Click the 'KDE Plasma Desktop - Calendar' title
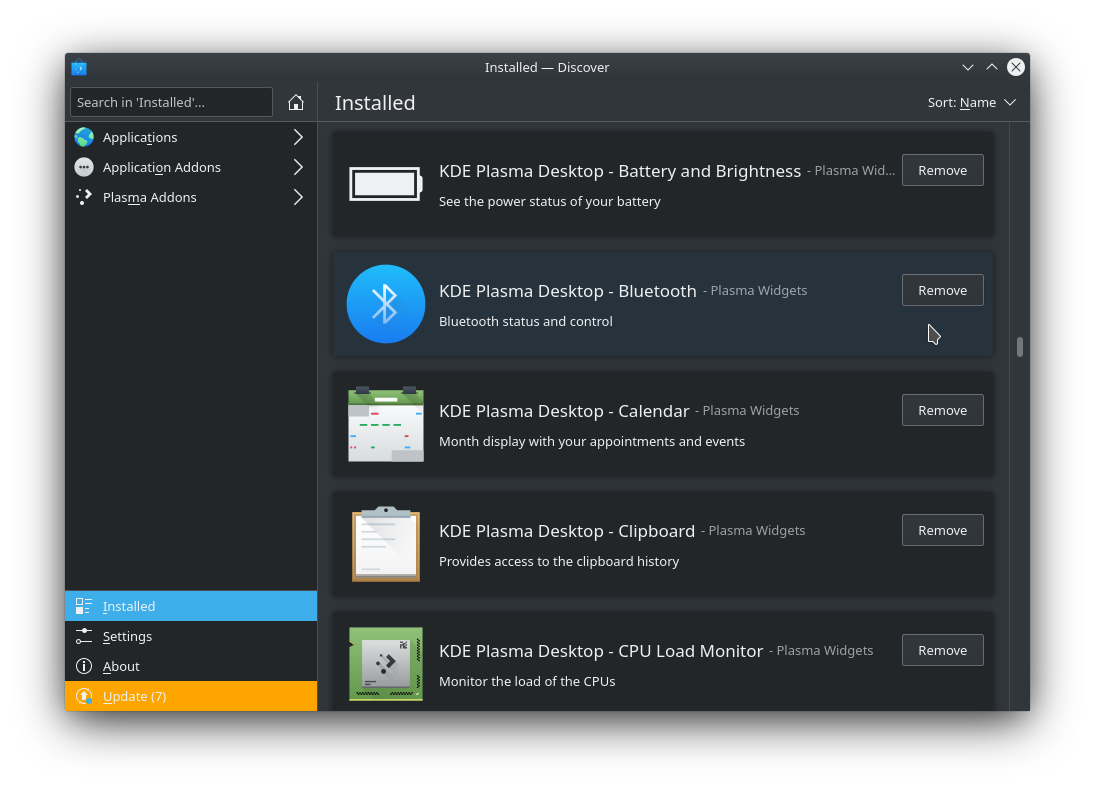1095x788 pixels. (564, 411)
